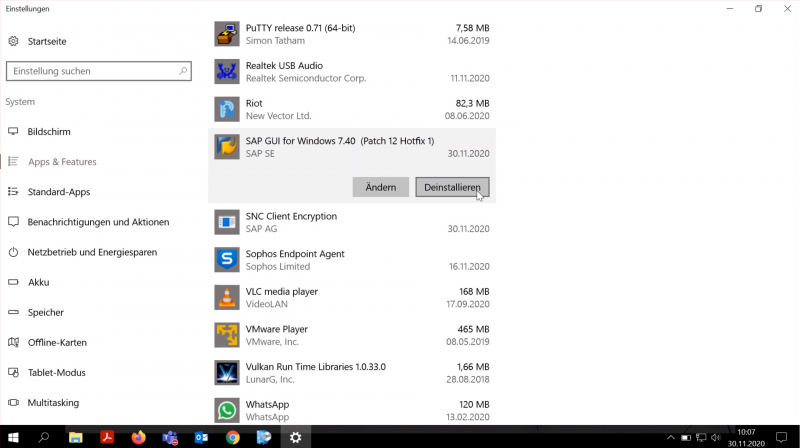Screen dimensions: 800x448
Task: Click the Realtek USB Audio app icon
Action: [x=227, y=72]
